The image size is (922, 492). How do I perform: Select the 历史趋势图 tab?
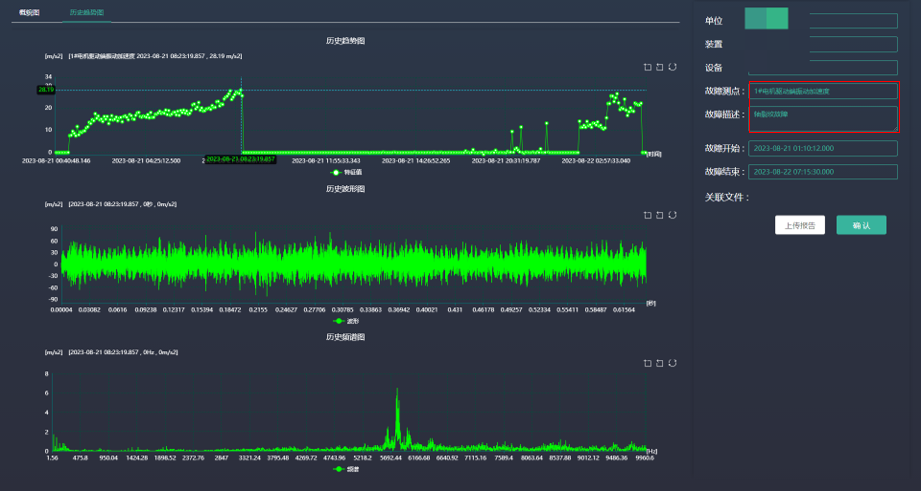click(87, 12)
